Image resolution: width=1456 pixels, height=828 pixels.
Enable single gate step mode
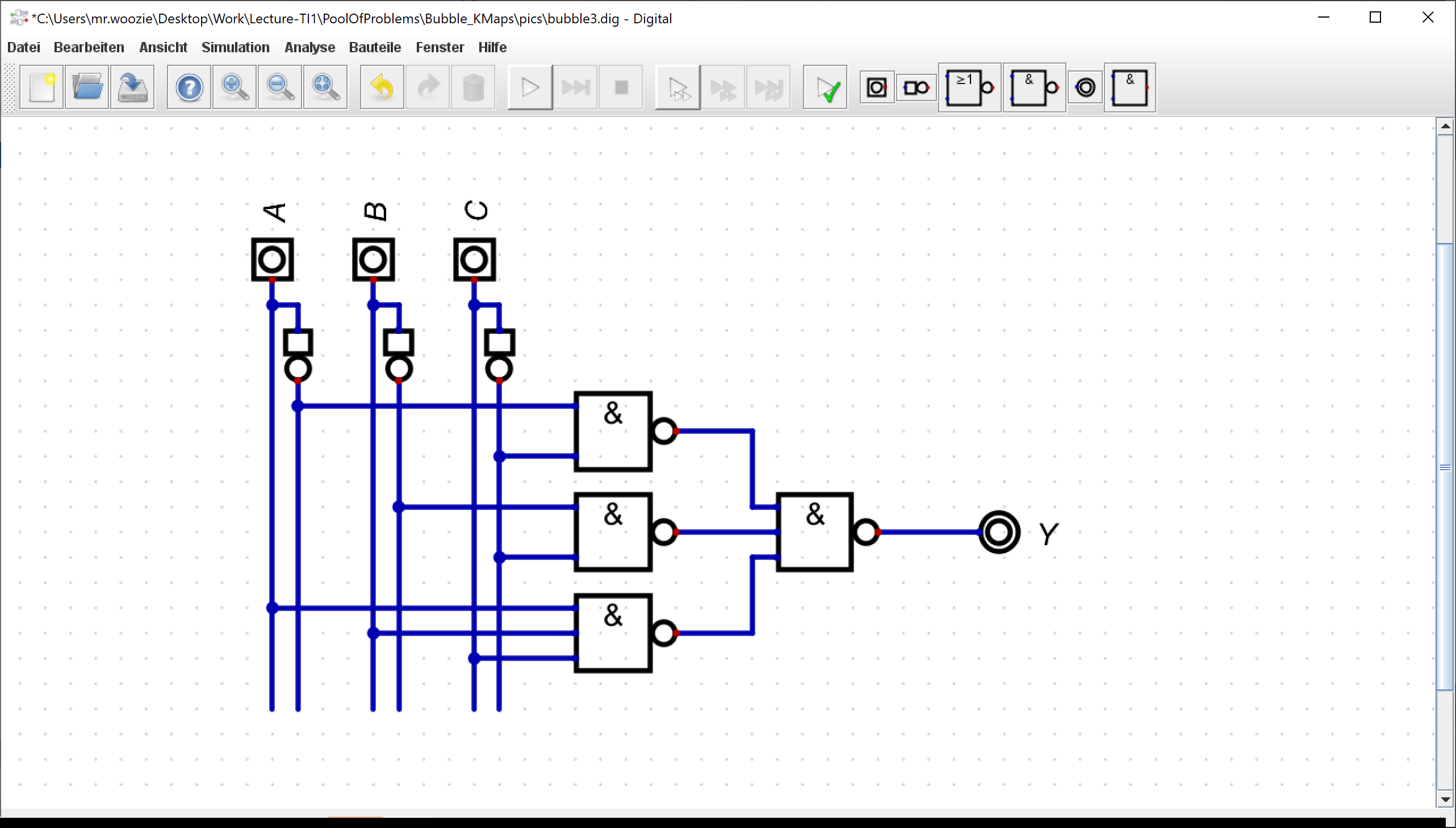677,87
